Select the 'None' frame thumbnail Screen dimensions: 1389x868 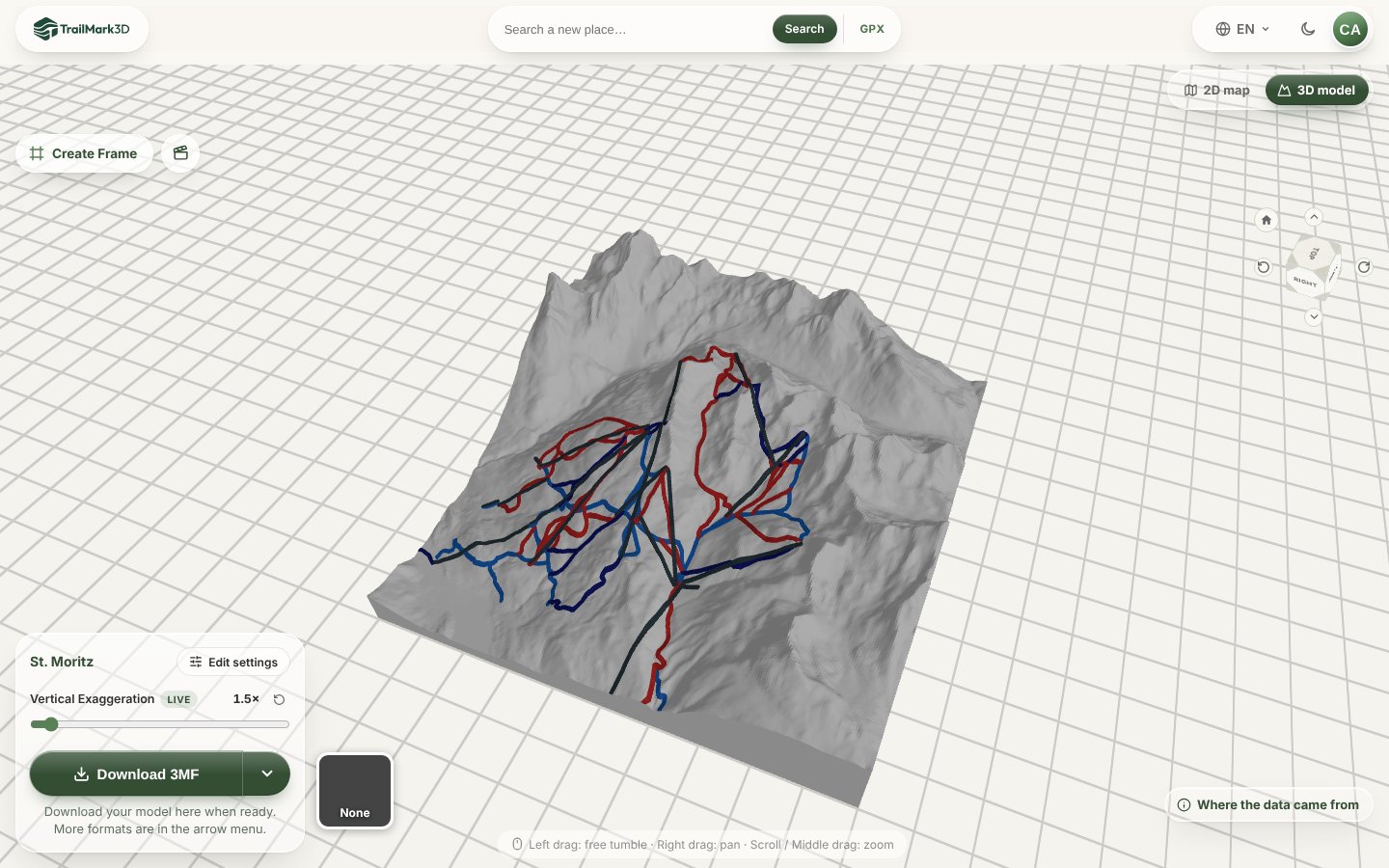[355, 791]
